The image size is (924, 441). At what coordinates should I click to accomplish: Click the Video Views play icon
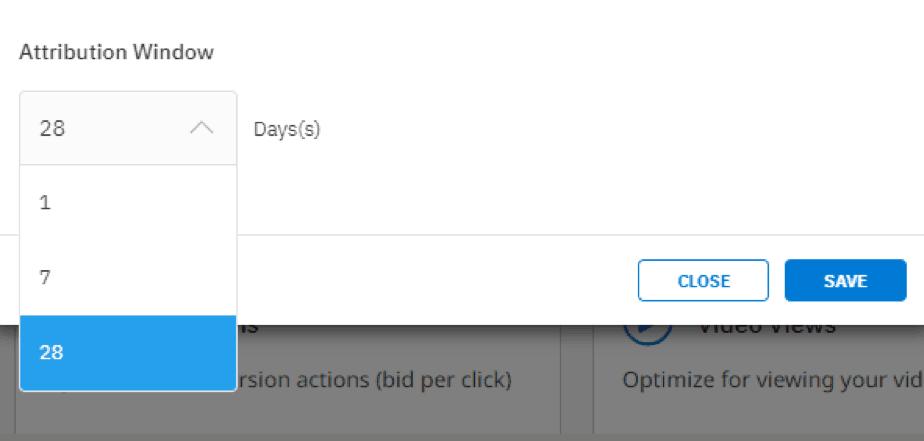pyautogui.click(x=648, y=334)
